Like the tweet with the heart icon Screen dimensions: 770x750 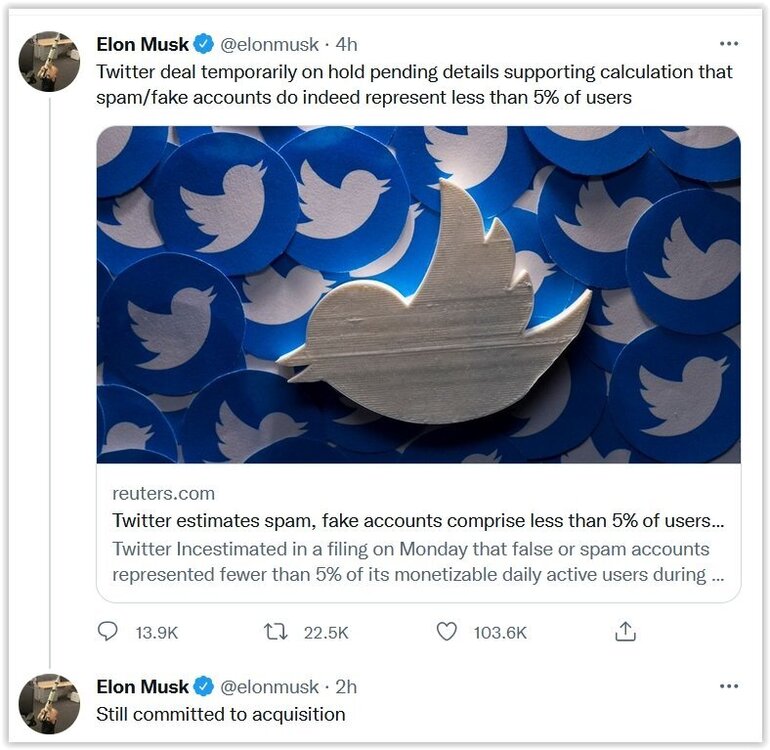tap(447, 631)
